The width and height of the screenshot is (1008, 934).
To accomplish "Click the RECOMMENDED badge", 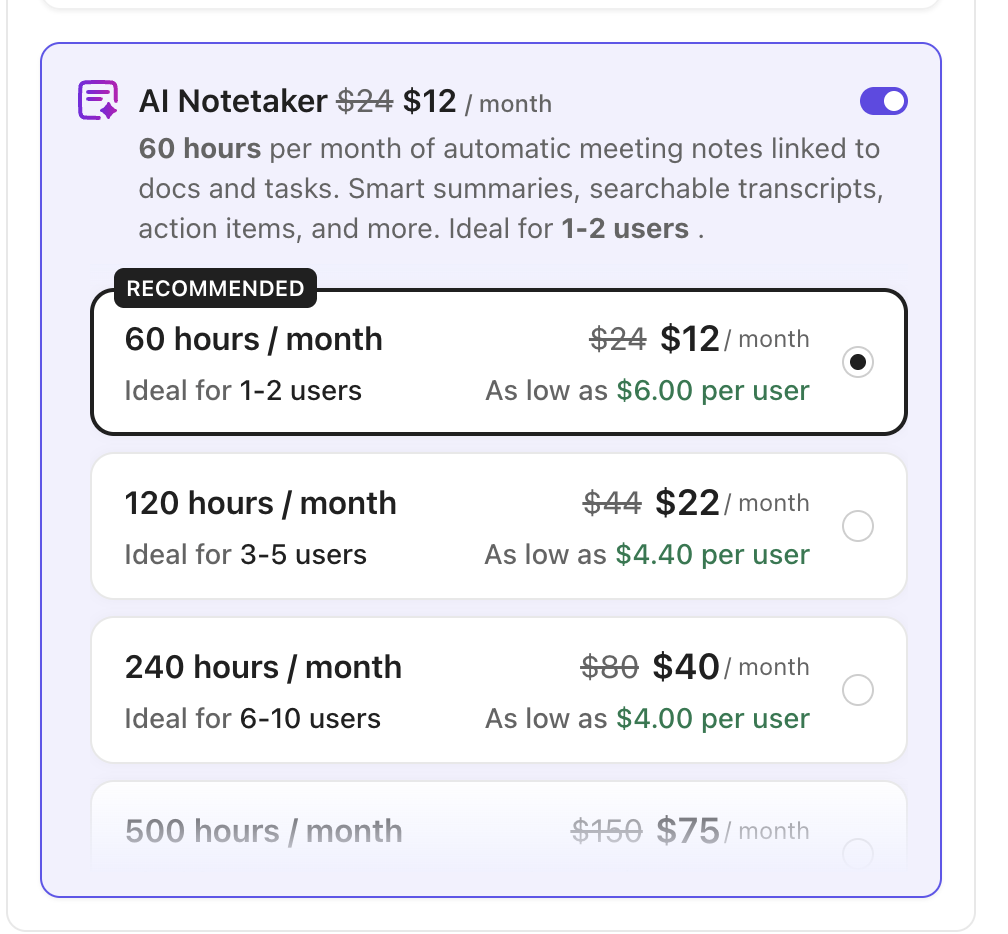I will 215,288.
